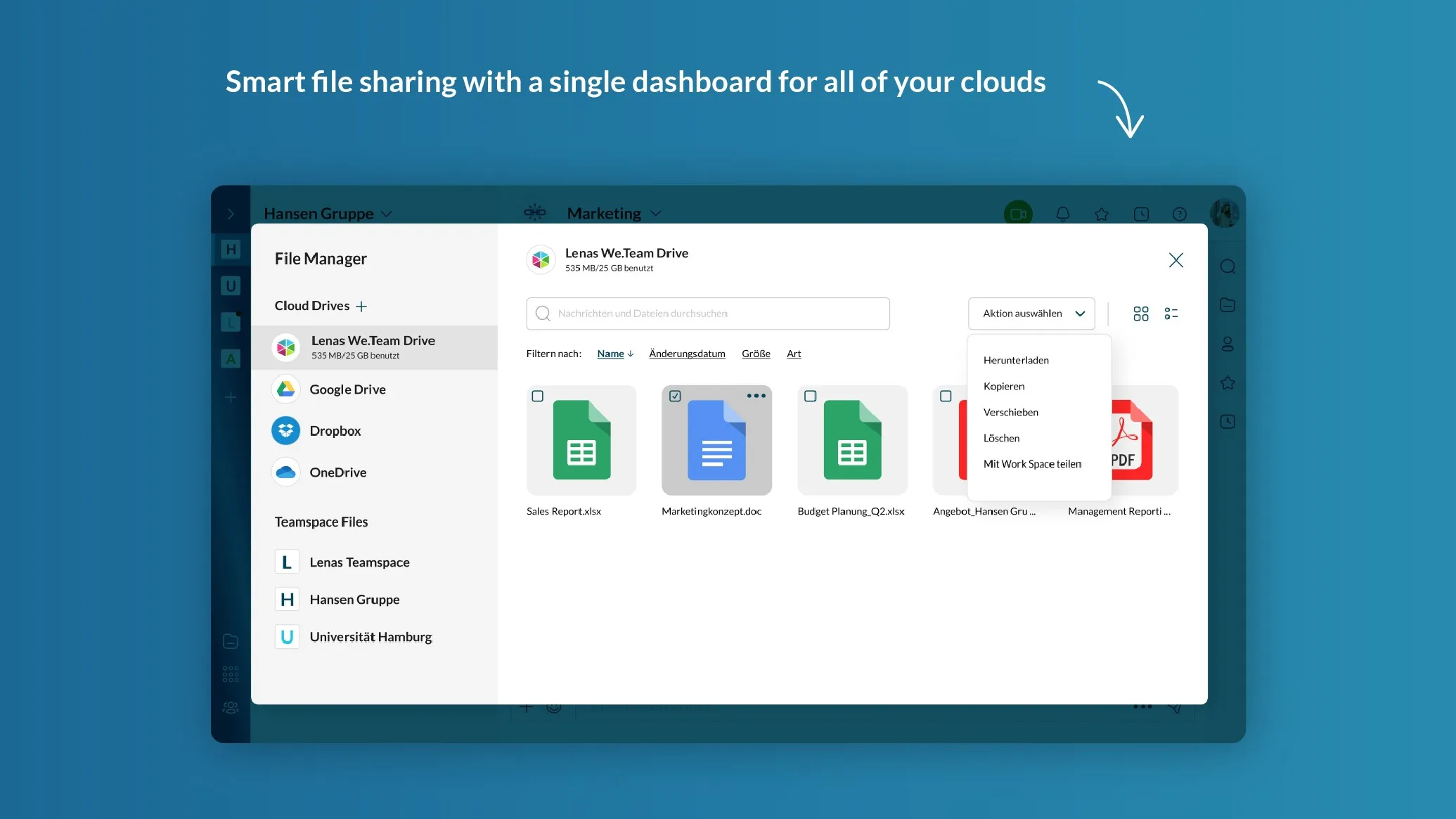Open the notifications bell
Screen dimensions: 1456x819
click(x=1063, y=214)
